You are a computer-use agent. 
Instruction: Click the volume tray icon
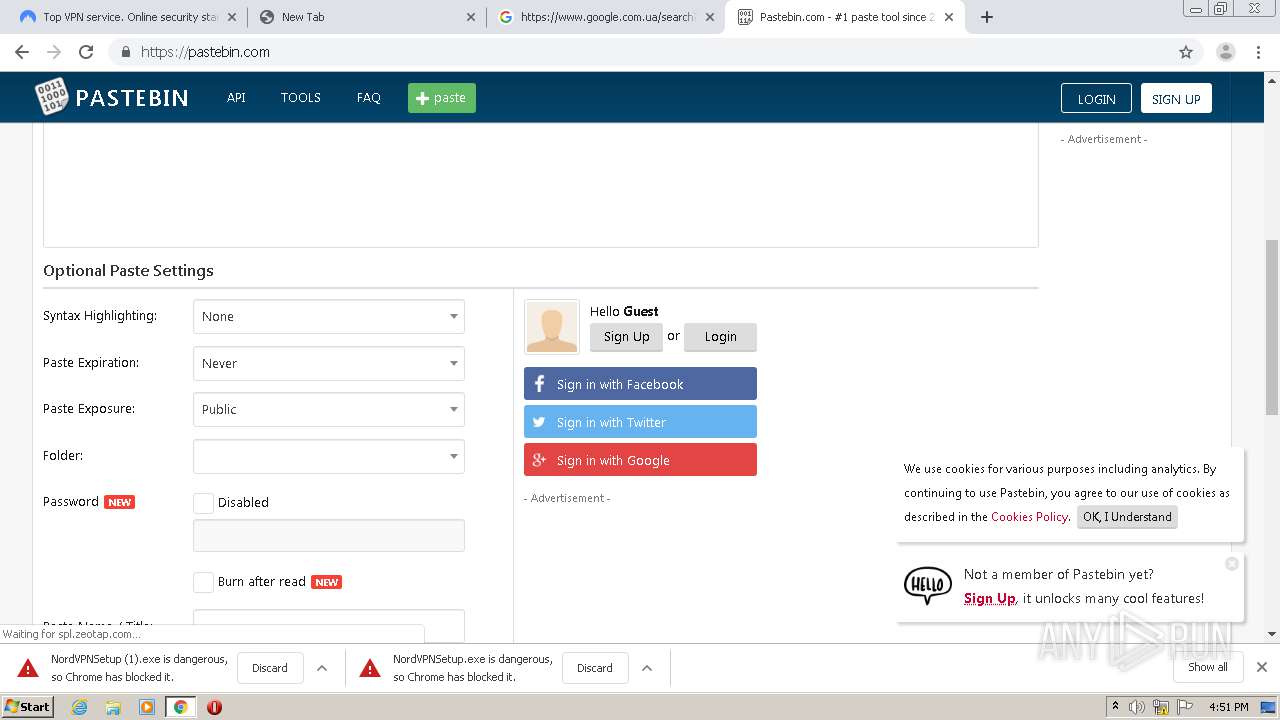tap(1137, 707)
